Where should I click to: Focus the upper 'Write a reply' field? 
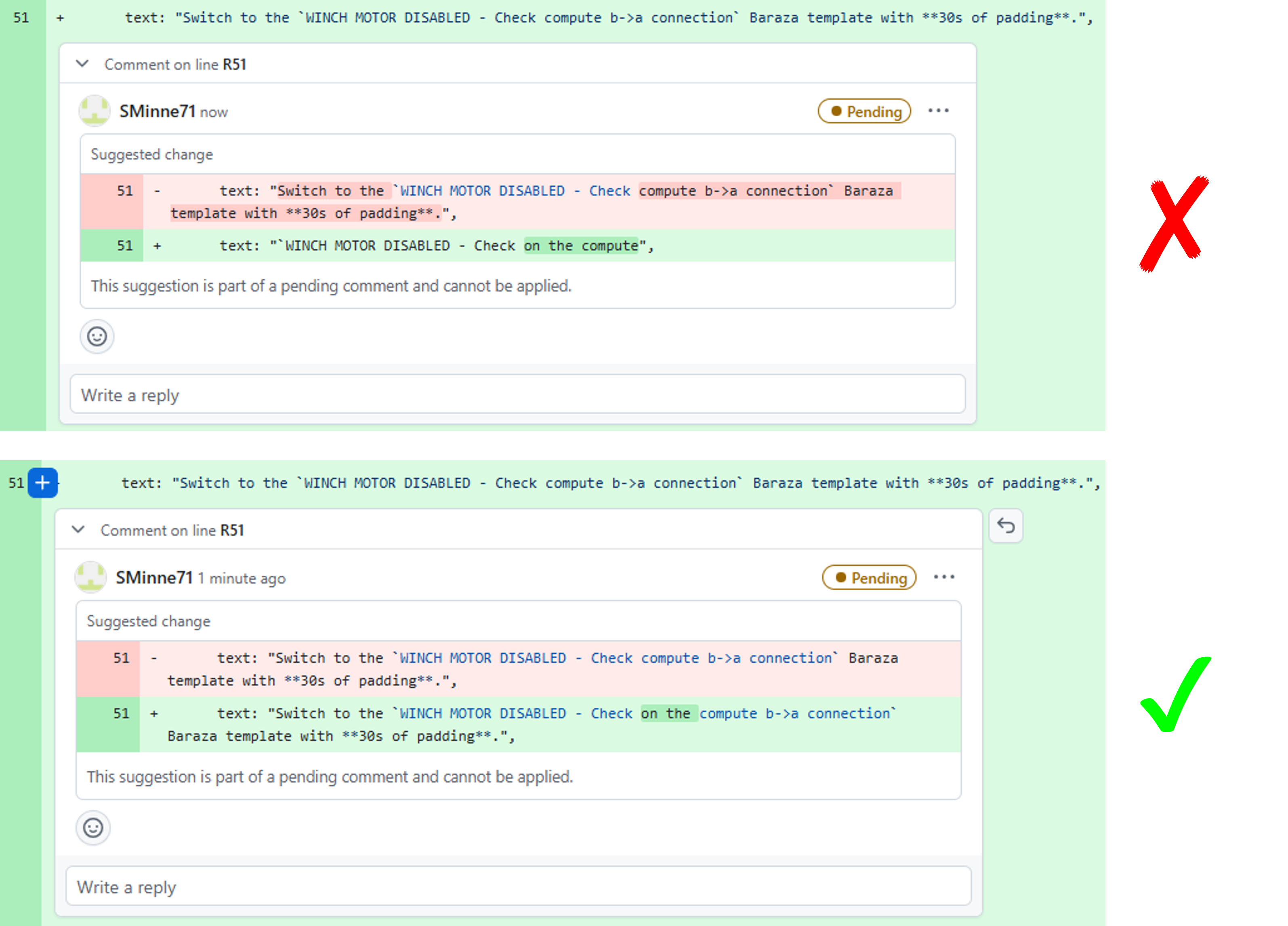point(517,394)
